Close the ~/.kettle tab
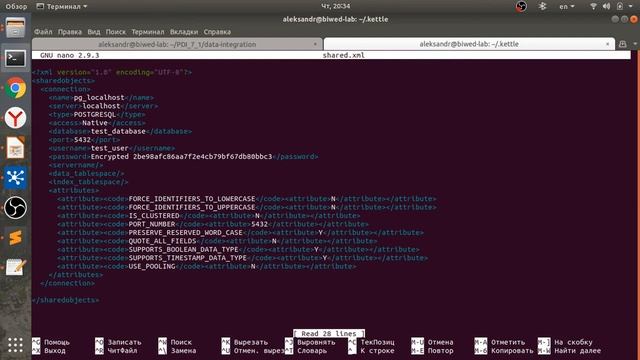The height and width of the screenshot is (360, 640). pos(608,44)
